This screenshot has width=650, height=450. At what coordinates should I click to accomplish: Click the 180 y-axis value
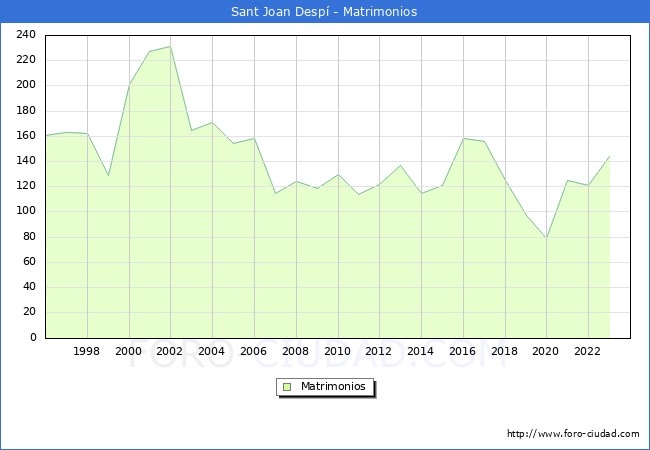pyautogui.click(x=26, y=111)
